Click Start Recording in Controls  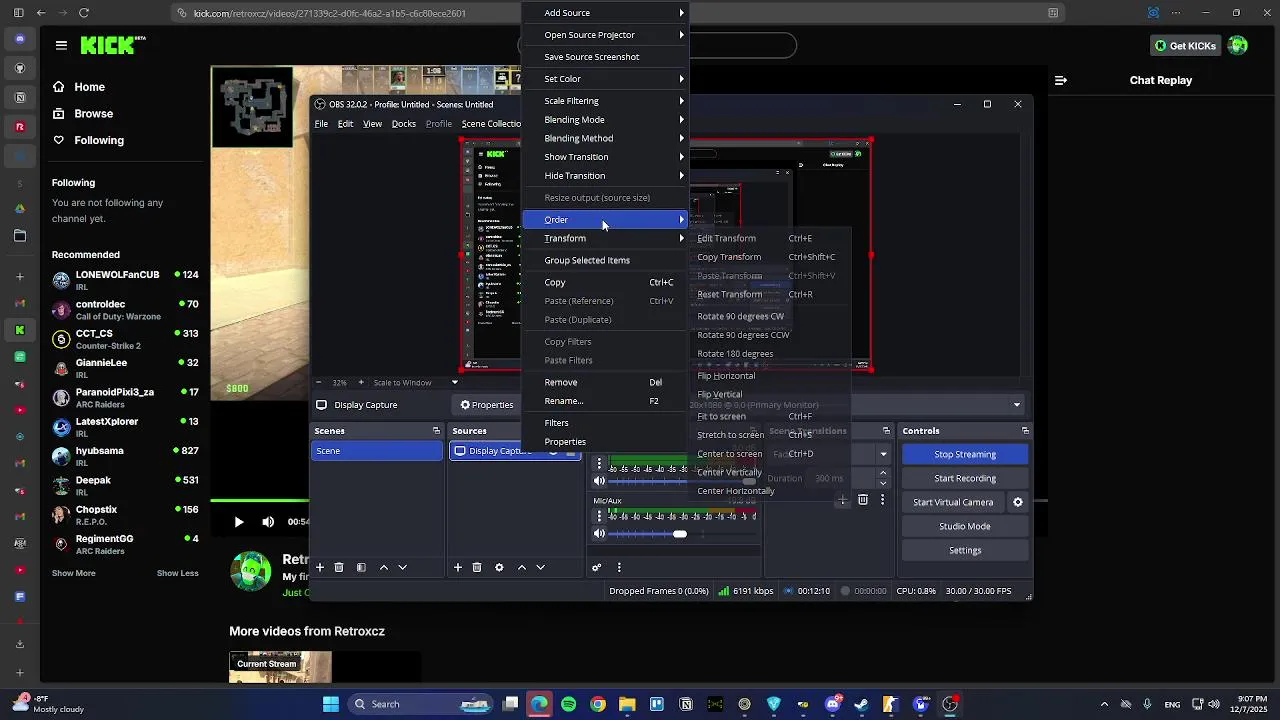click(965, 478)
